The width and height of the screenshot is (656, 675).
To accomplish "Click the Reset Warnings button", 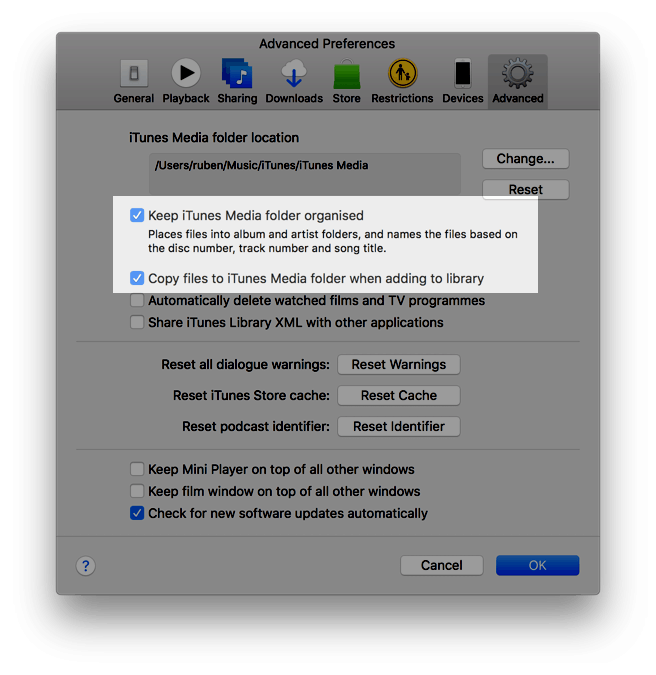I will coord(399,365).
